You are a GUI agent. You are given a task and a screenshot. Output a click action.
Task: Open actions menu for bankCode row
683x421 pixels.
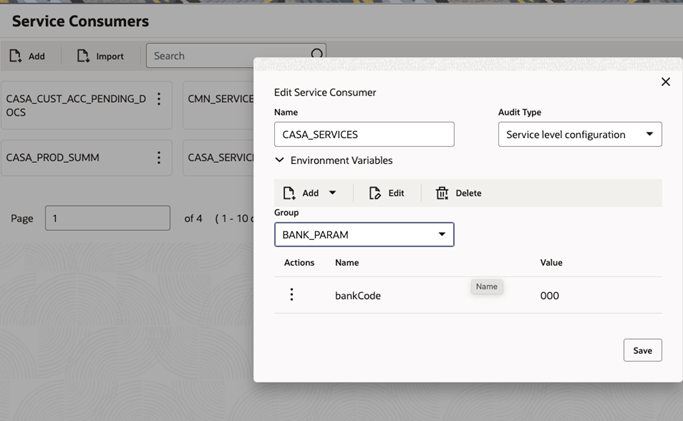click(x=292, y=295)
